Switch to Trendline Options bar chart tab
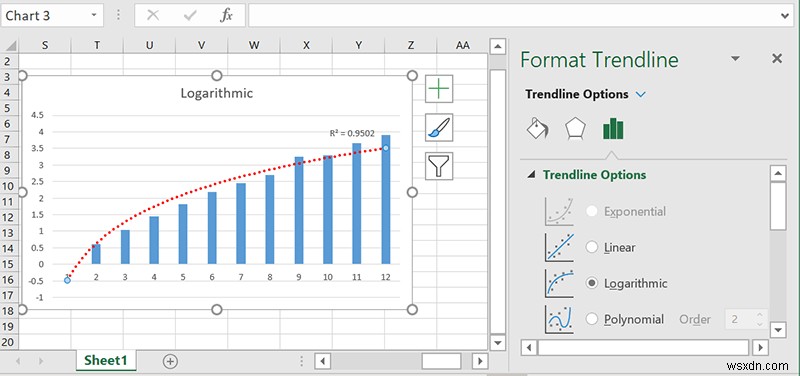The width and height of the screenshot is (800, 376). tap(613, 129)
